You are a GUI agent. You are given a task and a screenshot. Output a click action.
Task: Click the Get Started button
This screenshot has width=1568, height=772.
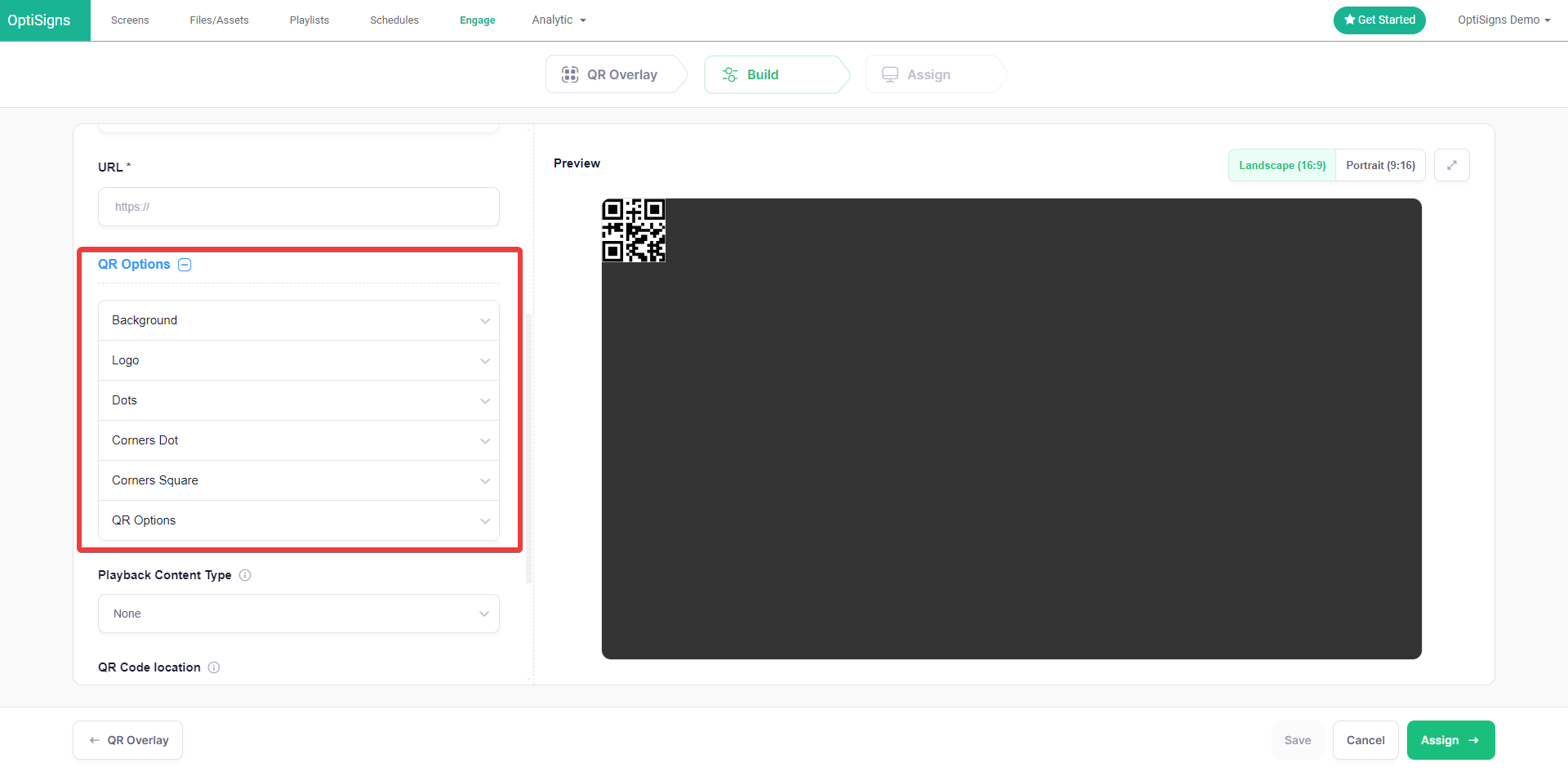coord(1379,20)
